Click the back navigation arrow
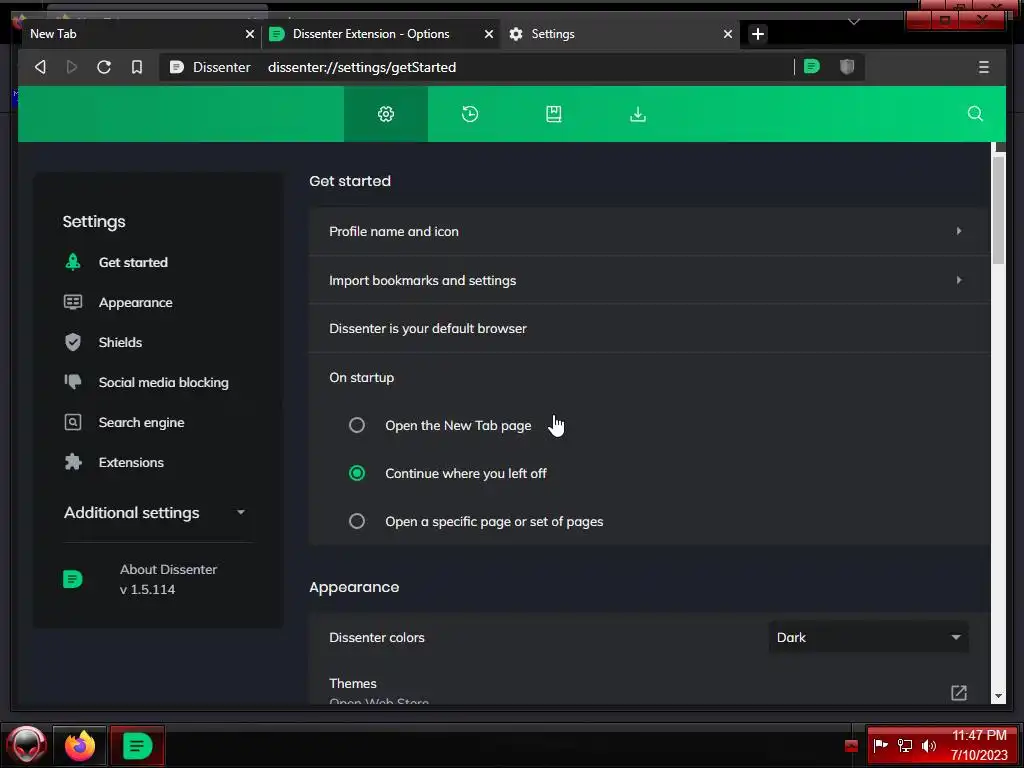 (40, 67)
